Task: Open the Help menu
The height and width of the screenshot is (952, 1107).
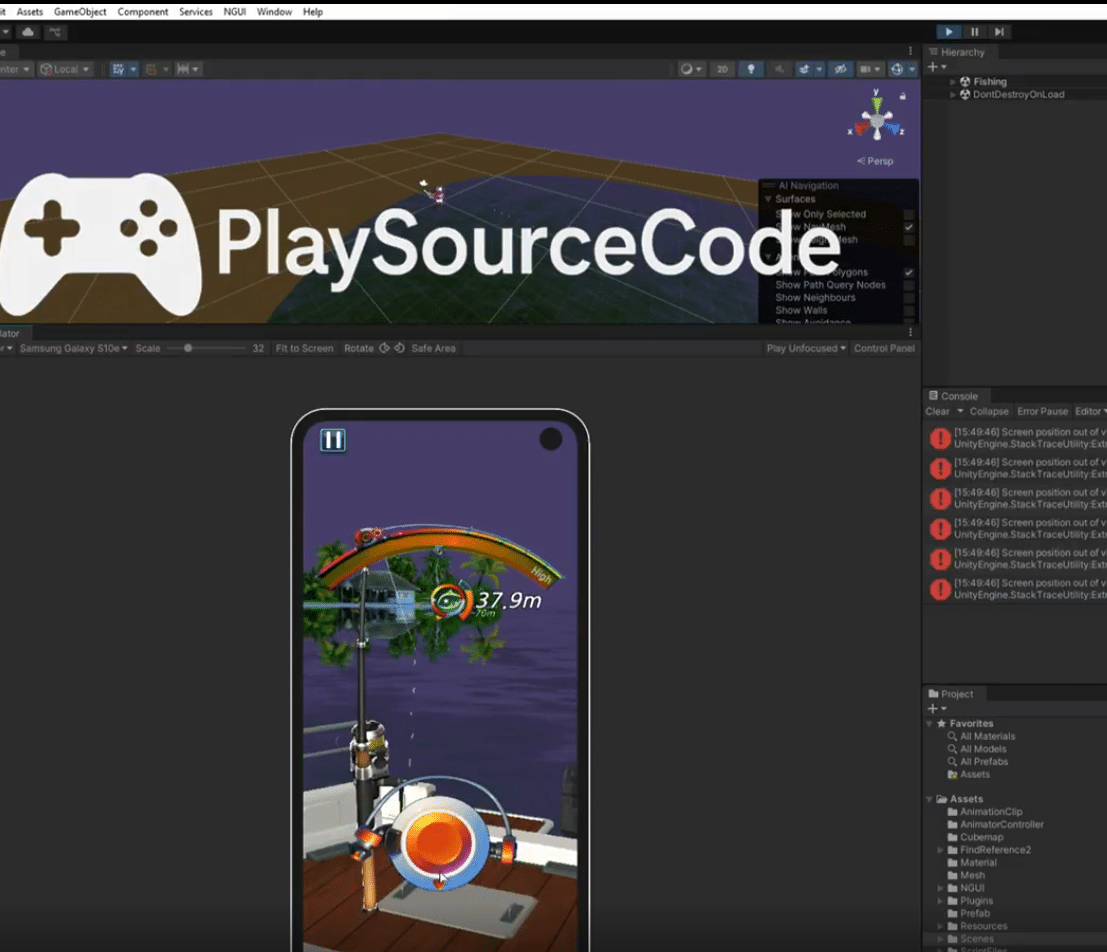Action: click(x=313, y=12)
